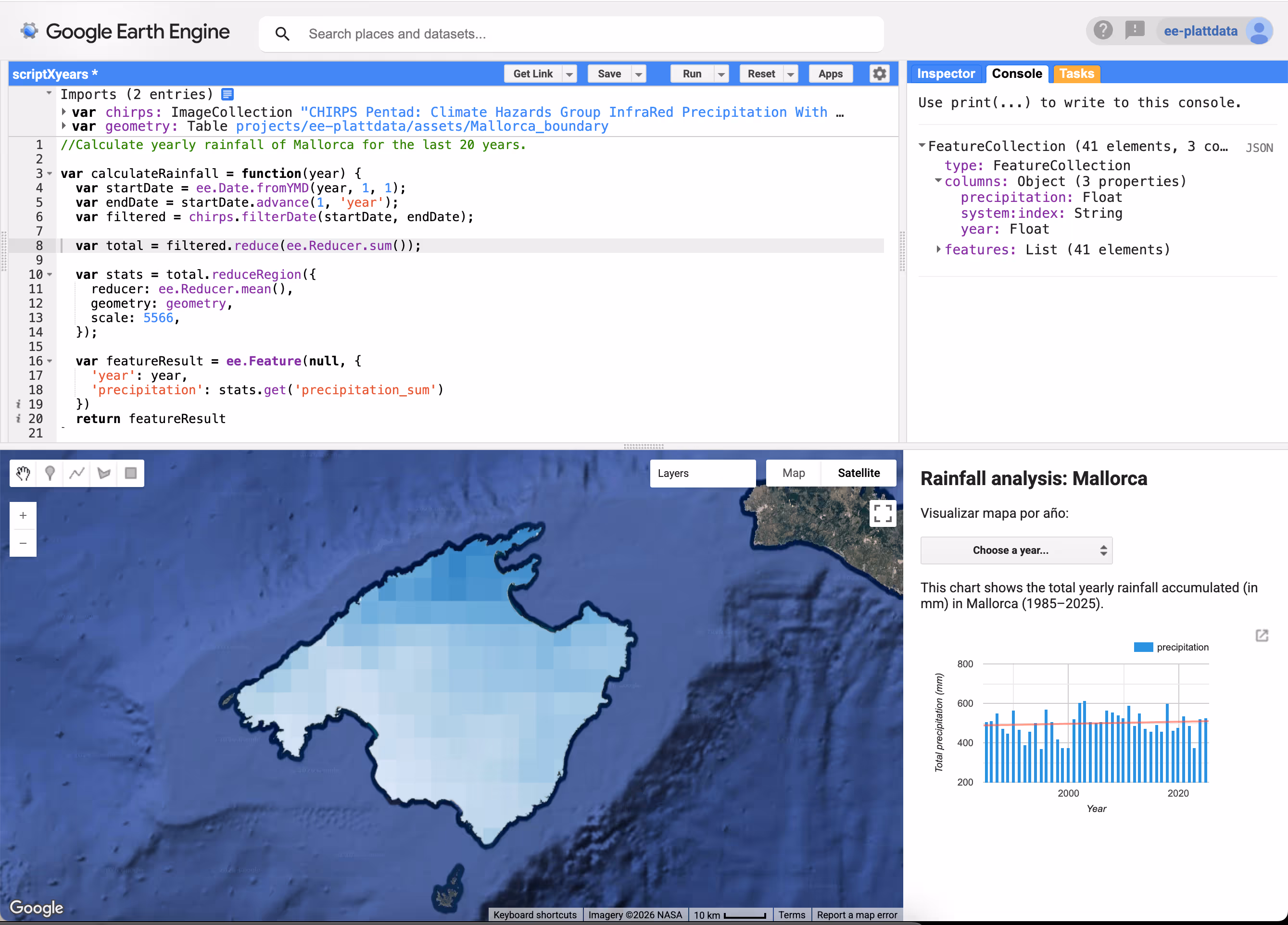
Task: Toggle fullscreen map view
Action: pos(883,513)
